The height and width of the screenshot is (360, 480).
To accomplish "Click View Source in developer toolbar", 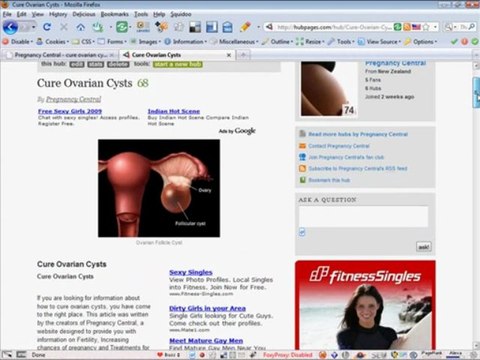I will click(x=379, y=42).
